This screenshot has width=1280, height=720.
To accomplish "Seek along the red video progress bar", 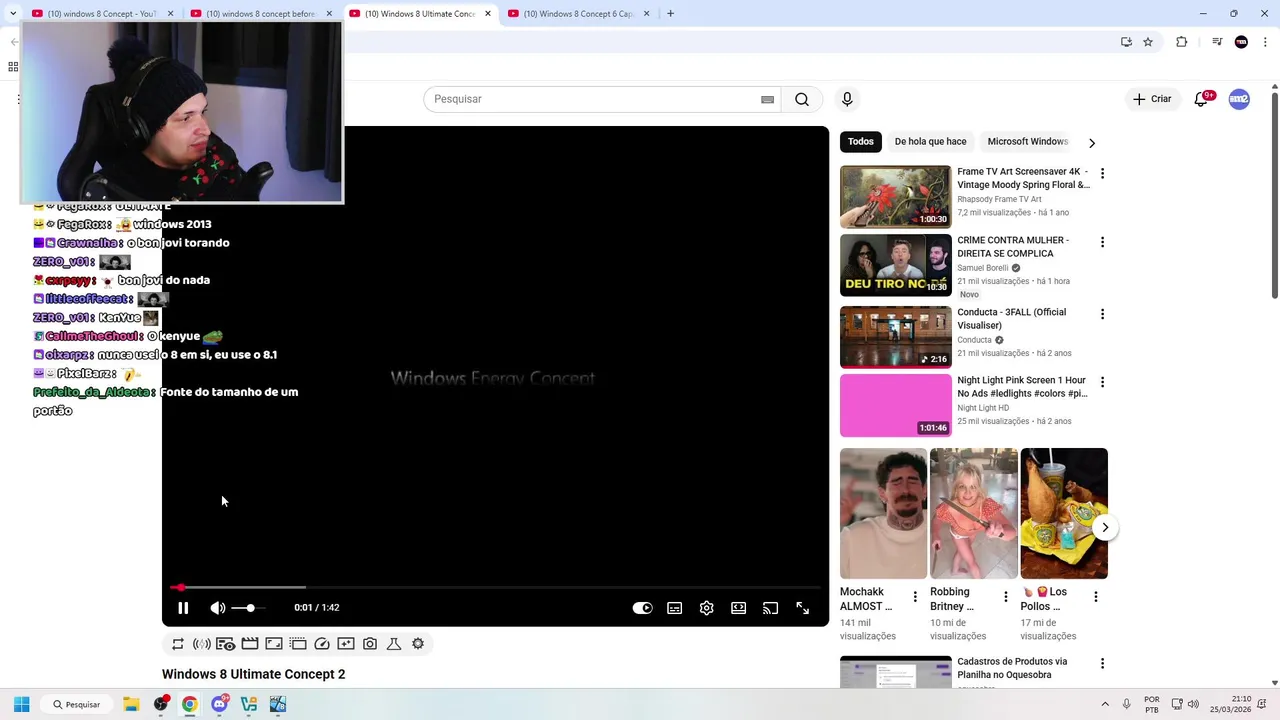I will pos(496,587).
